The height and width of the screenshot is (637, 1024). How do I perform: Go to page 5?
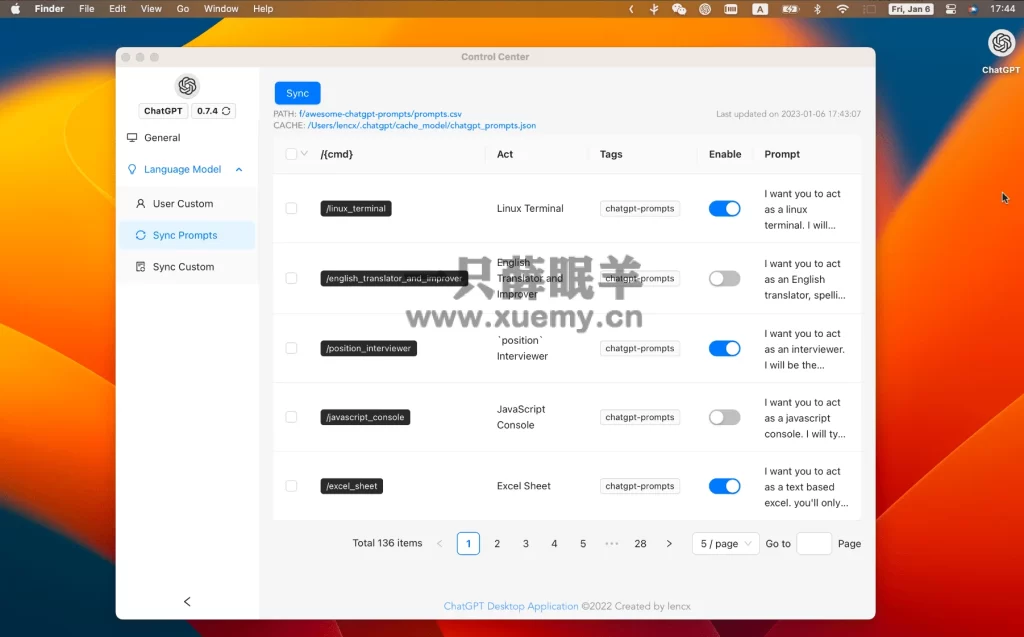coord(583,544)
